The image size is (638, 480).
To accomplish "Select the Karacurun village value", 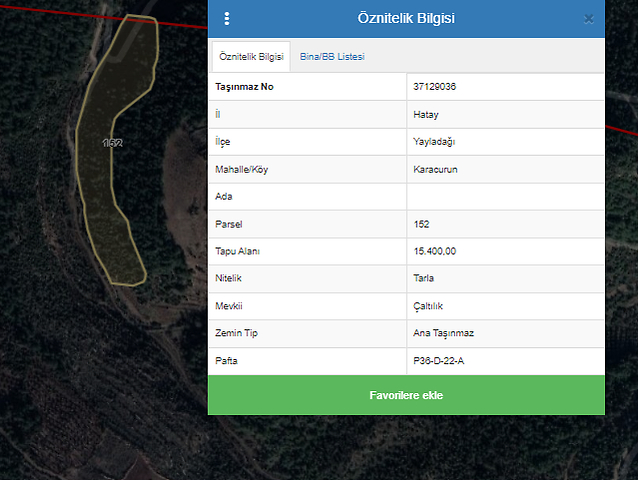I will click(435, 170).
